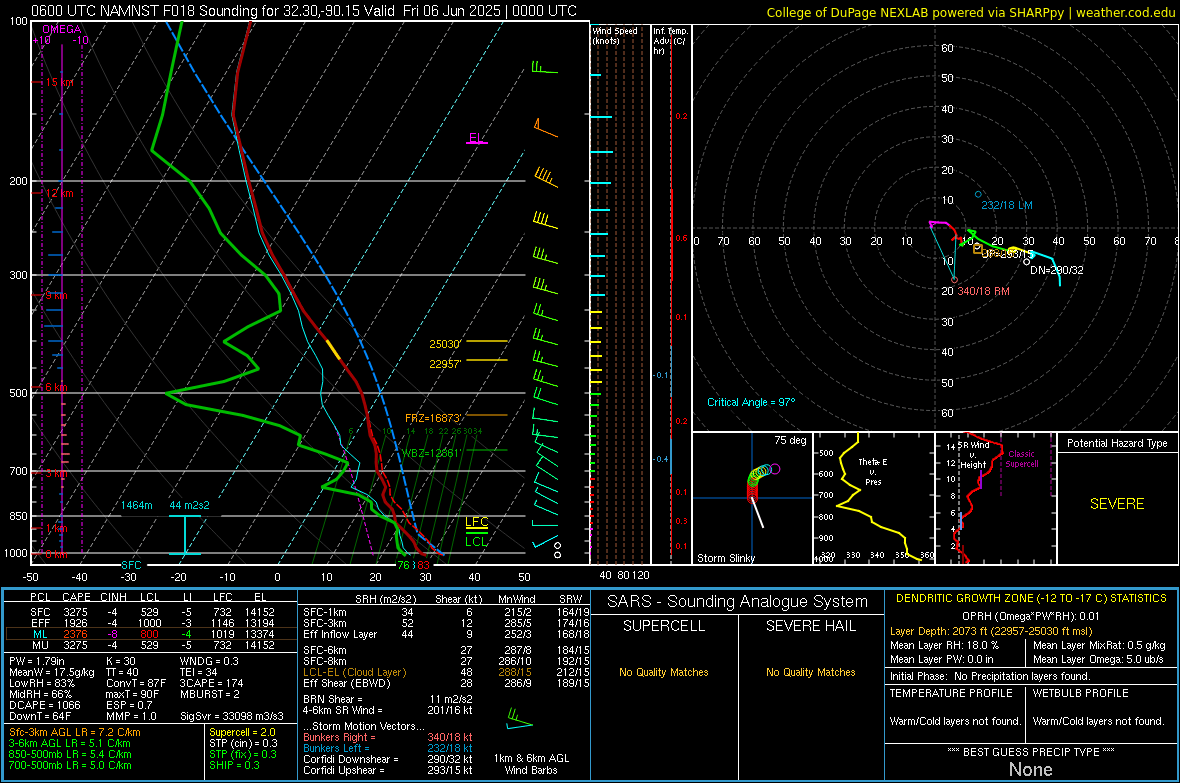Viewport: 1180px width, 783px height.
Task: Click the surface temperature value 83
Action: click(424, 565)
